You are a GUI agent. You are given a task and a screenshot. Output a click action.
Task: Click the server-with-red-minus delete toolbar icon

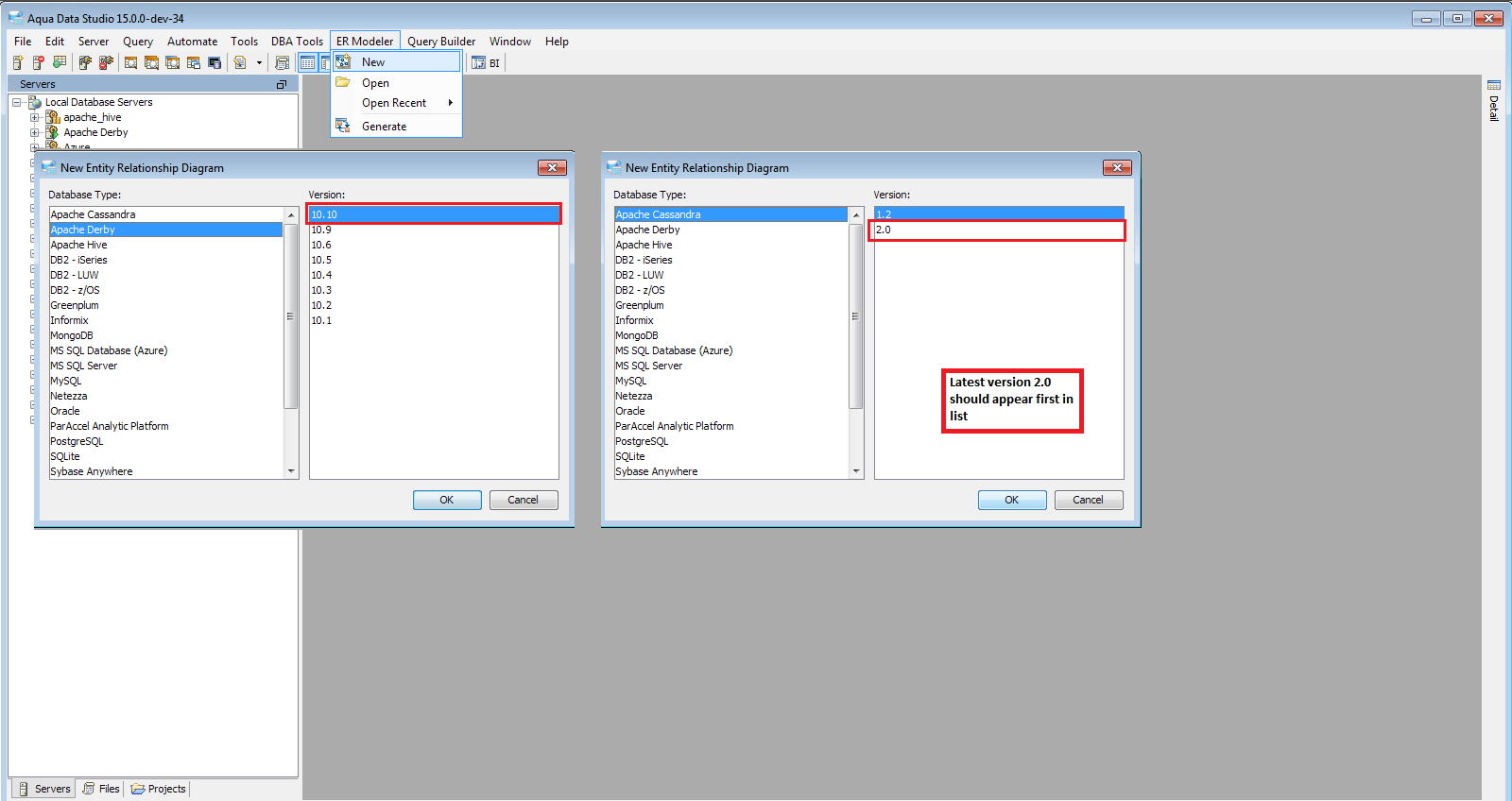(x=39, y=62)
